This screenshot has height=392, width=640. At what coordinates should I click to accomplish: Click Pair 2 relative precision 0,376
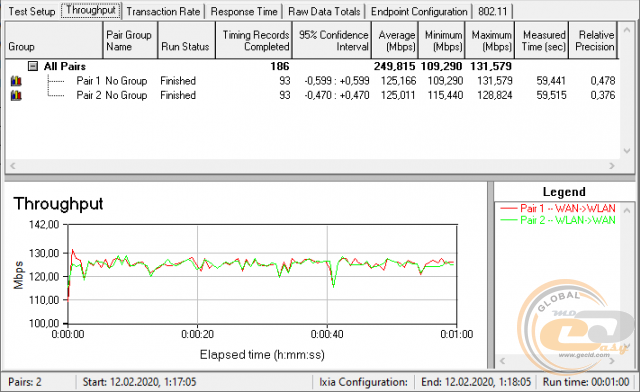602,96
